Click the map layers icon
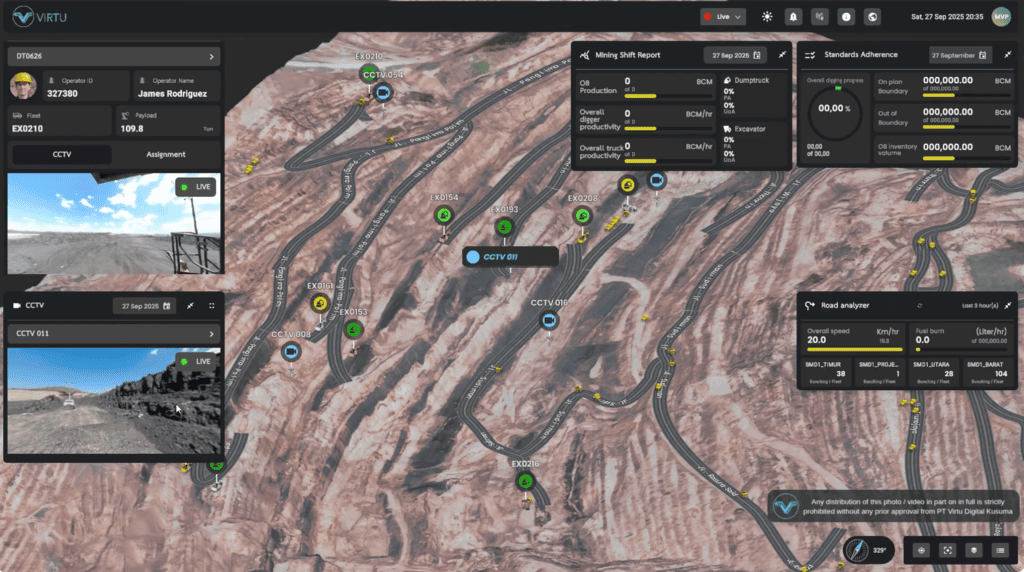This screenshot has height=572, width=1024. (x=973, y=549)
